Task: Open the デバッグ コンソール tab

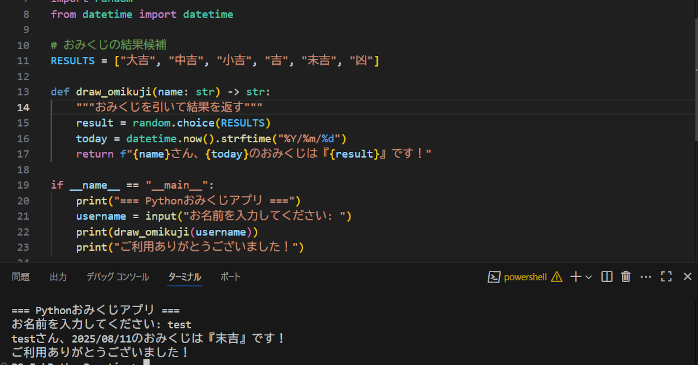Action: [x=118, y=277]
